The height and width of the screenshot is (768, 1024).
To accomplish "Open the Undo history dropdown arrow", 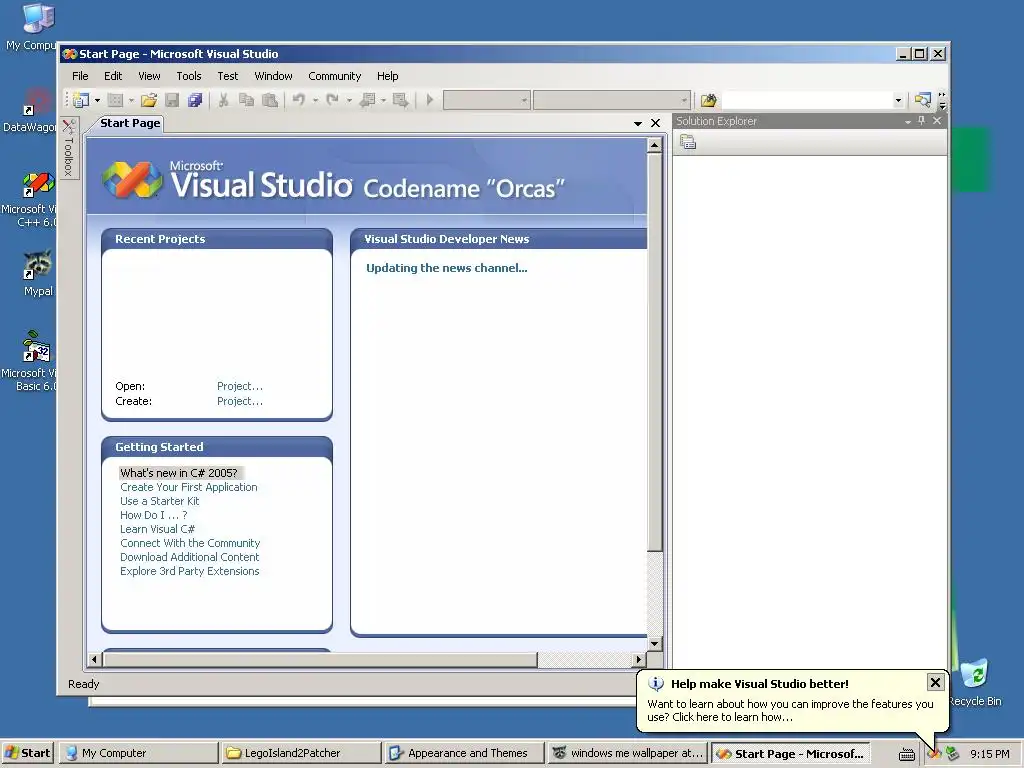I will click(x=315, y=100).
